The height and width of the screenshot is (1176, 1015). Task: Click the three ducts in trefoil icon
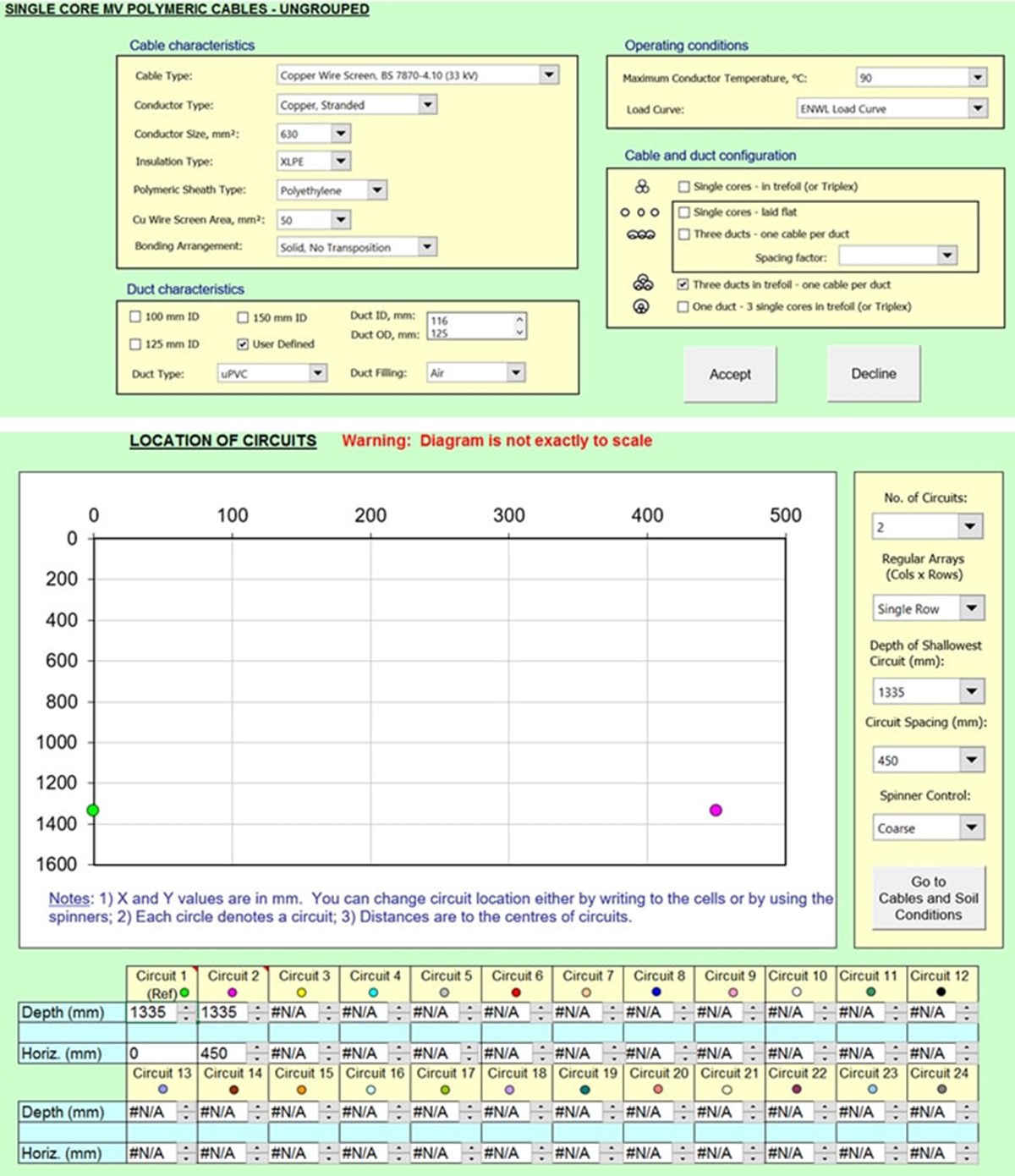(x=643, y=283)
